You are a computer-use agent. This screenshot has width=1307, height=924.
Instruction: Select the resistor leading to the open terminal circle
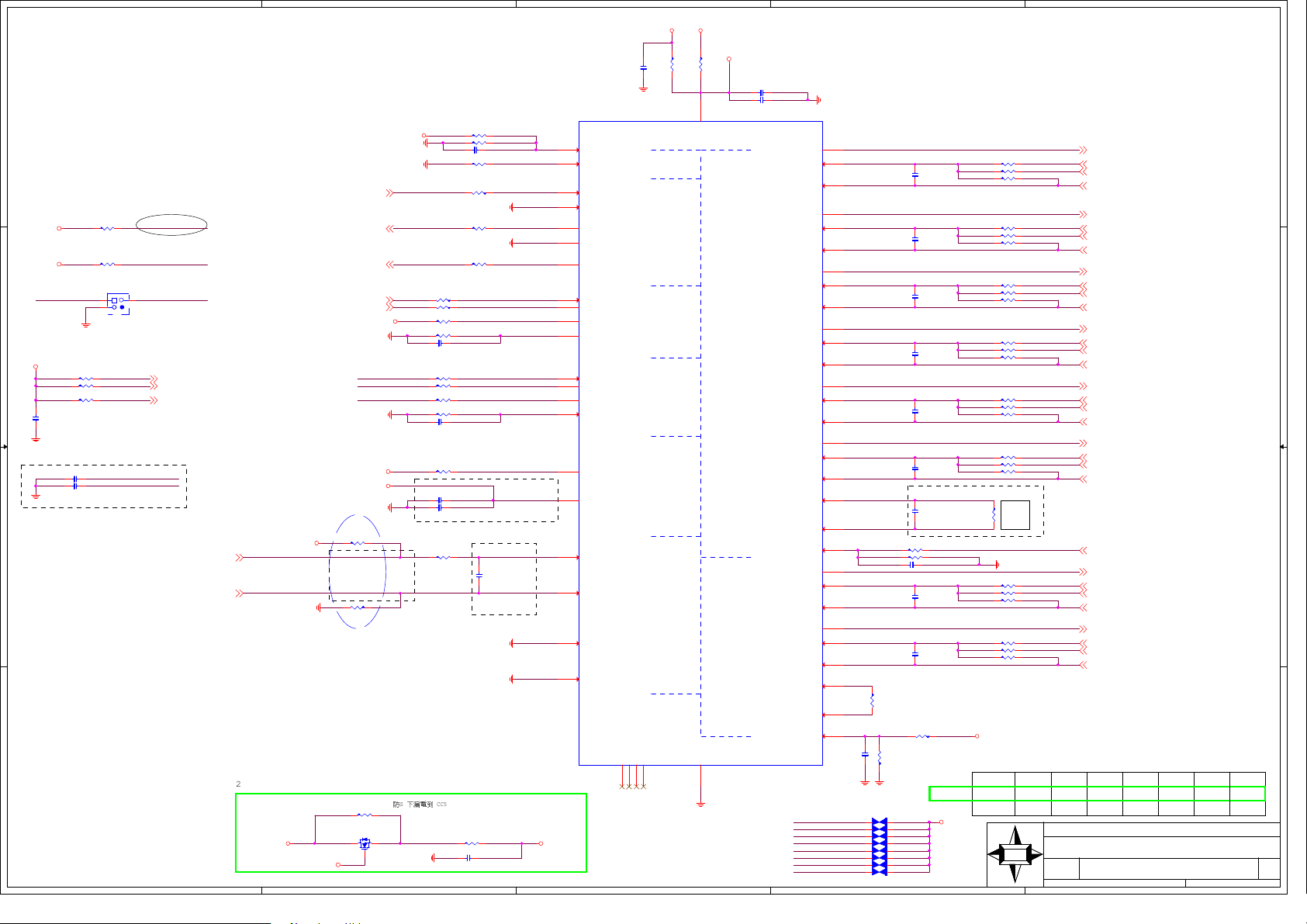[x=922, y=736]
